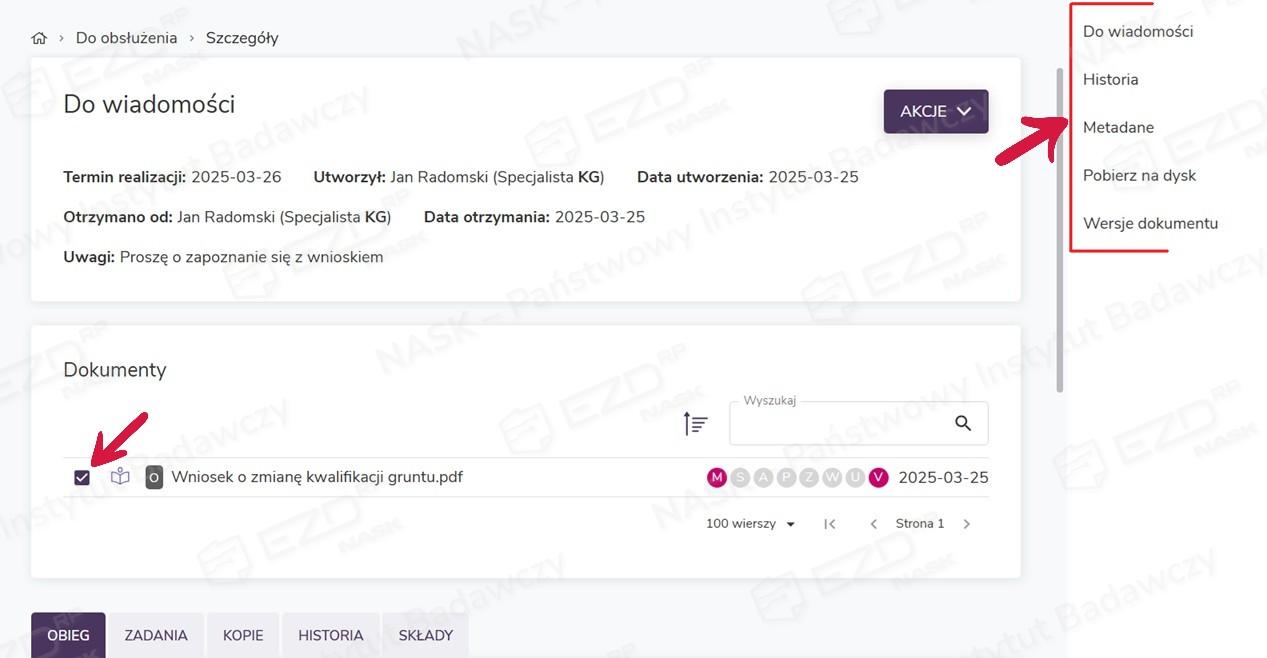Click inside the Wyszukaj search field
Viewport: 1267px width, 658px height.
pos(840,425)
